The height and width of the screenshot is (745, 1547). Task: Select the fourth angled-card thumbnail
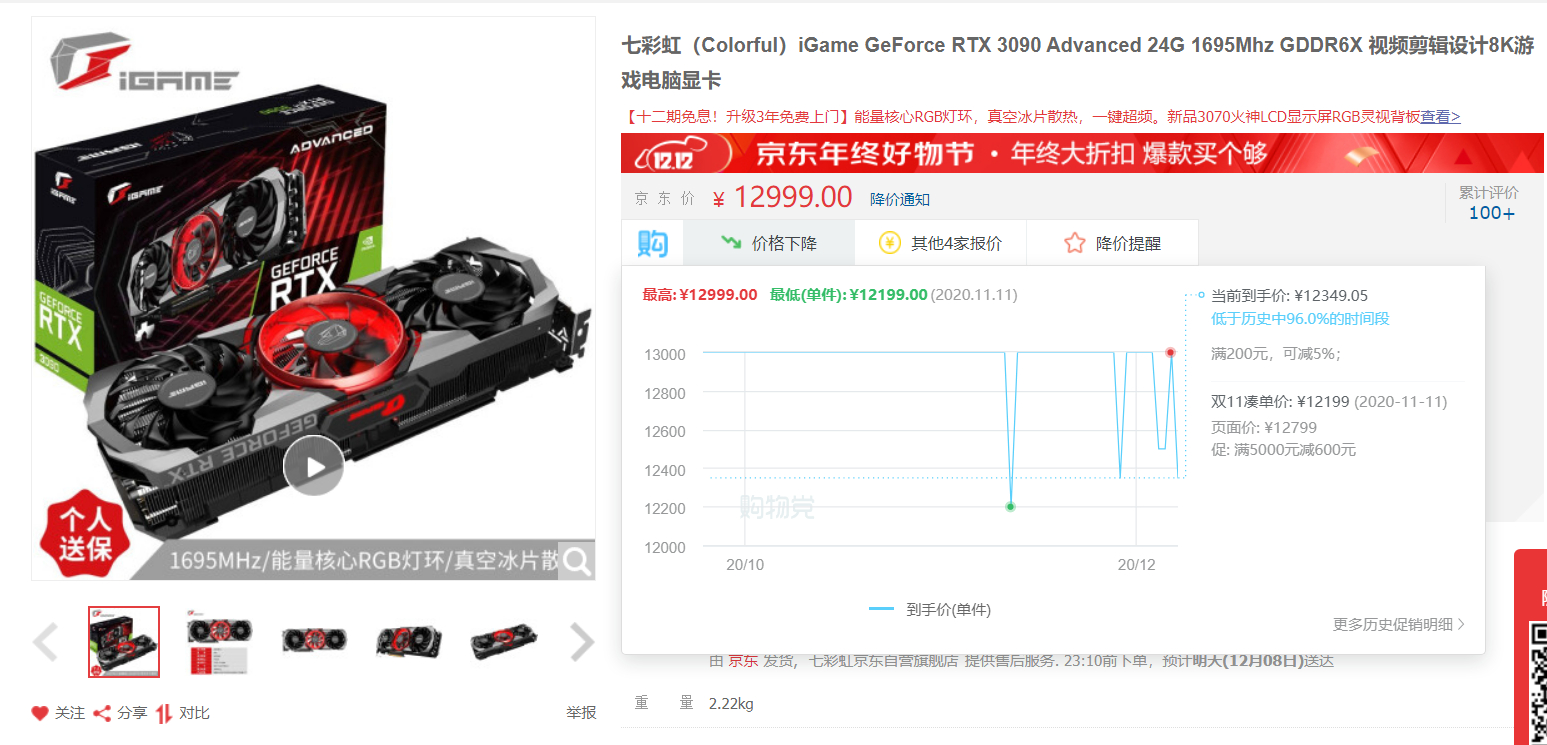click(x=408, y=642)
